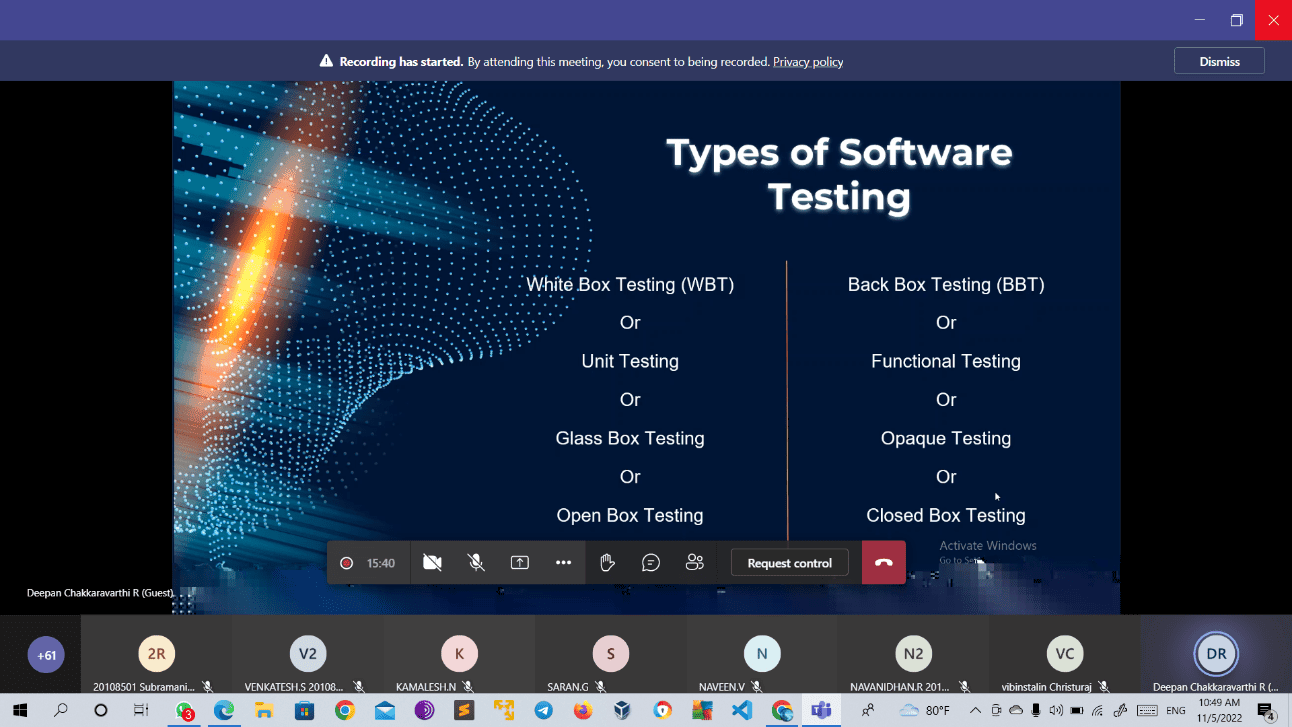Open the Privacy policy link
Image resolution: width=1292 pixels, height=727 pixels.
pos(807,62)
